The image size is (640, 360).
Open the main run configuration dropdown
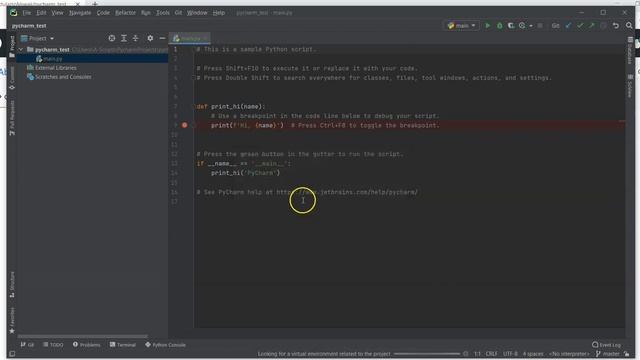(462, 26)
